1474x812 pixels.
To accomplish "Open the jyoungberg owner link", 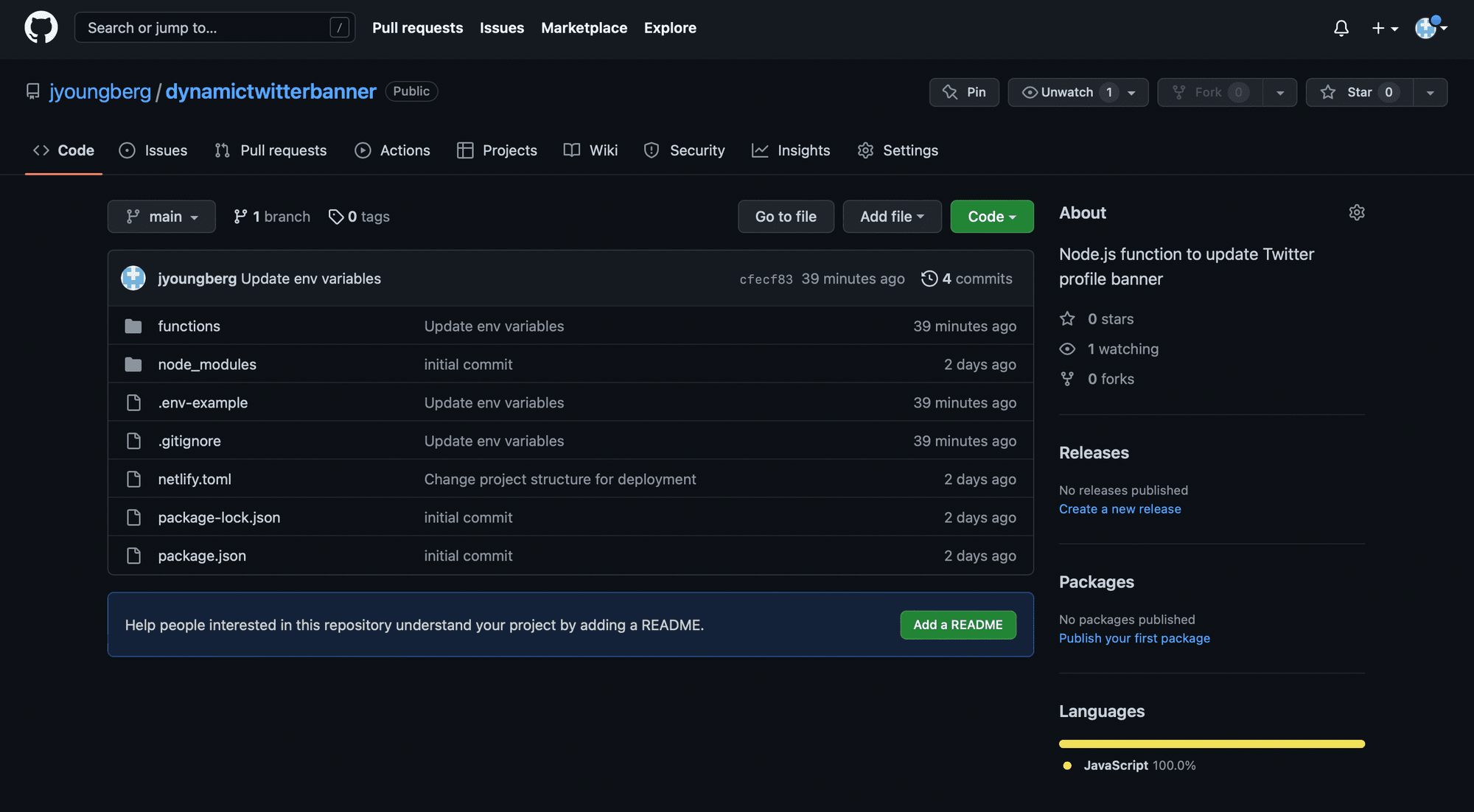I will pyautogui.click(x=100, y=91).
